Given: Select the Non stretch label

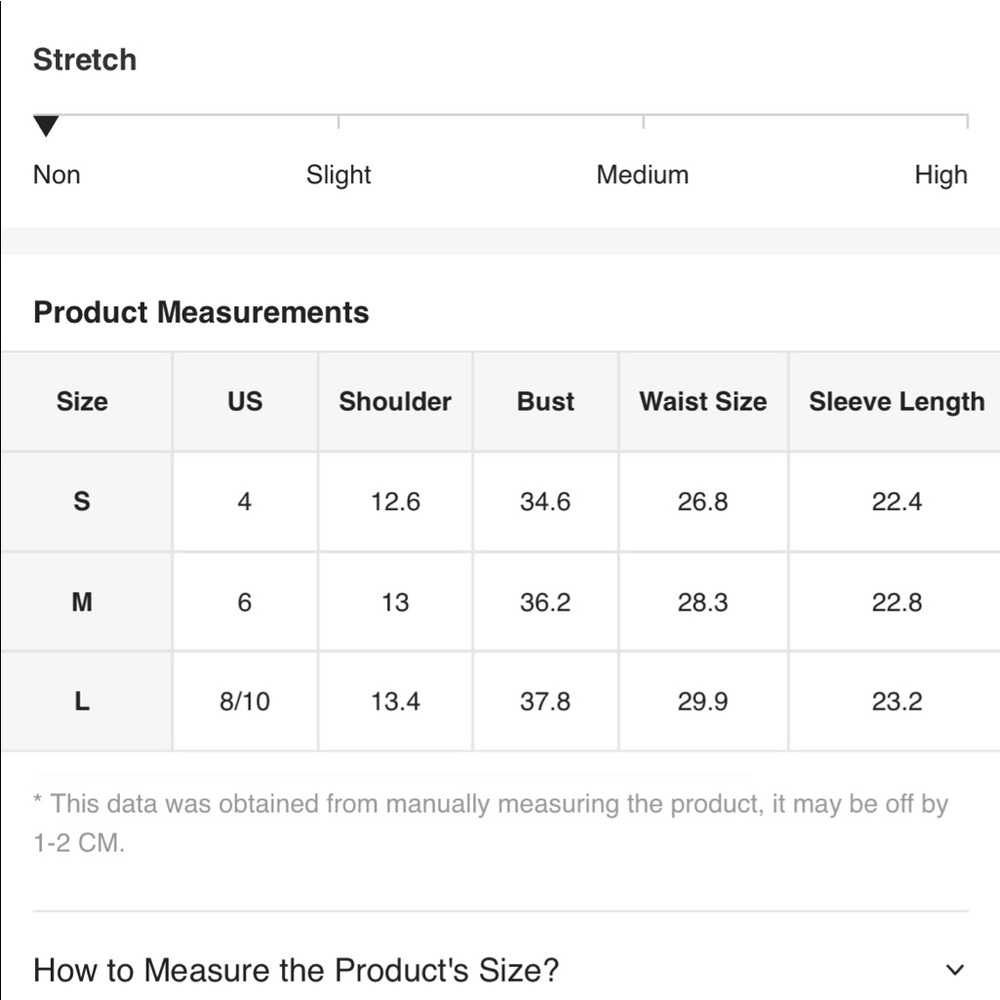Looking at the screenshot, I should tap(57, 175).
